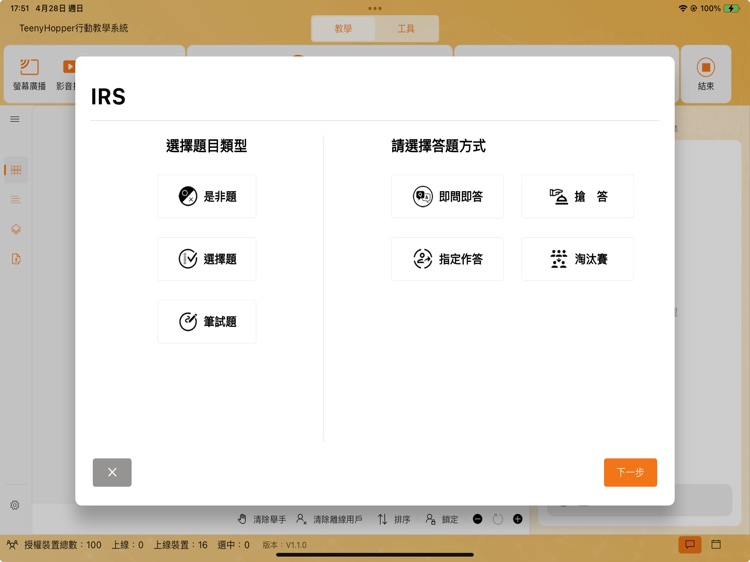The image size is (750, 562).
Task: Click the minus zoom-out icon
Action: point(477,519)
